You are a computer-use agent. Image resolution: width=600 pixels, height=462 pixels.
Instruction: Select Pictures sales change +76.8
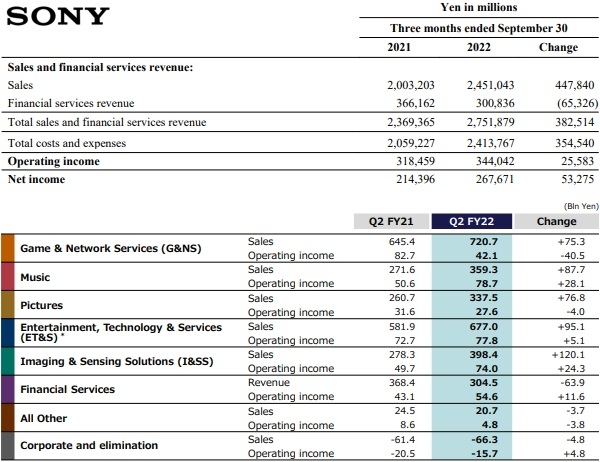click(571, 297)
